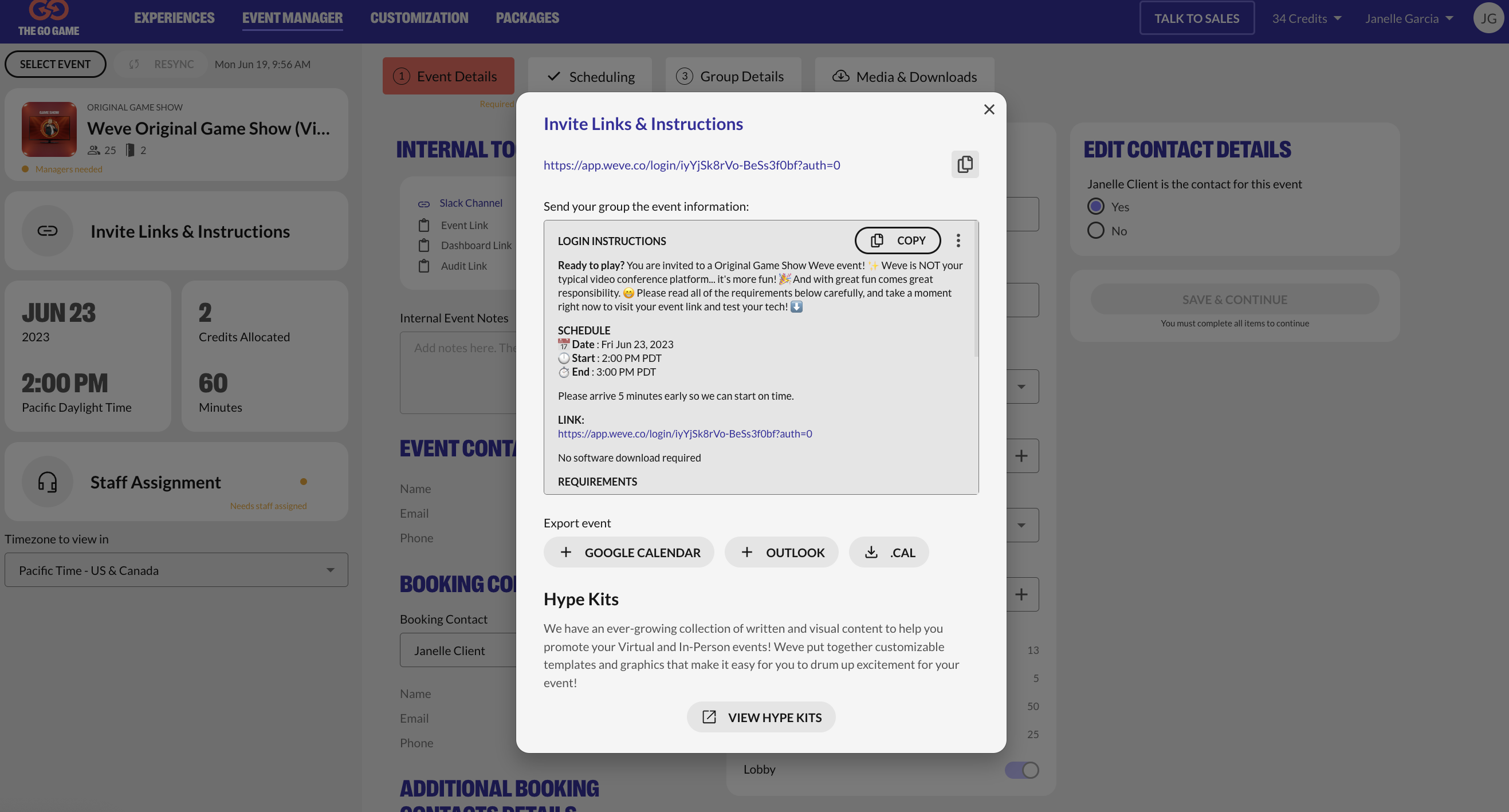Image resolution: width=1509 pixels, height=812 pixels.
Task: Open the Packages menu
Action: coord(527,18)
